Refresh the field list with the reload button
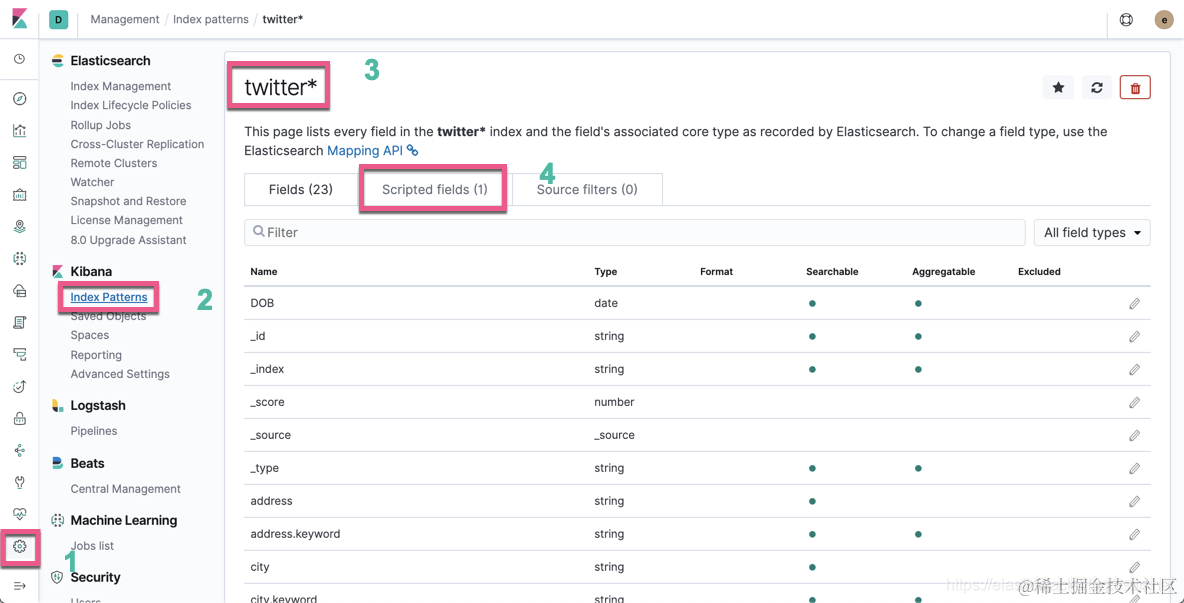 click(x=1096, y=88)
